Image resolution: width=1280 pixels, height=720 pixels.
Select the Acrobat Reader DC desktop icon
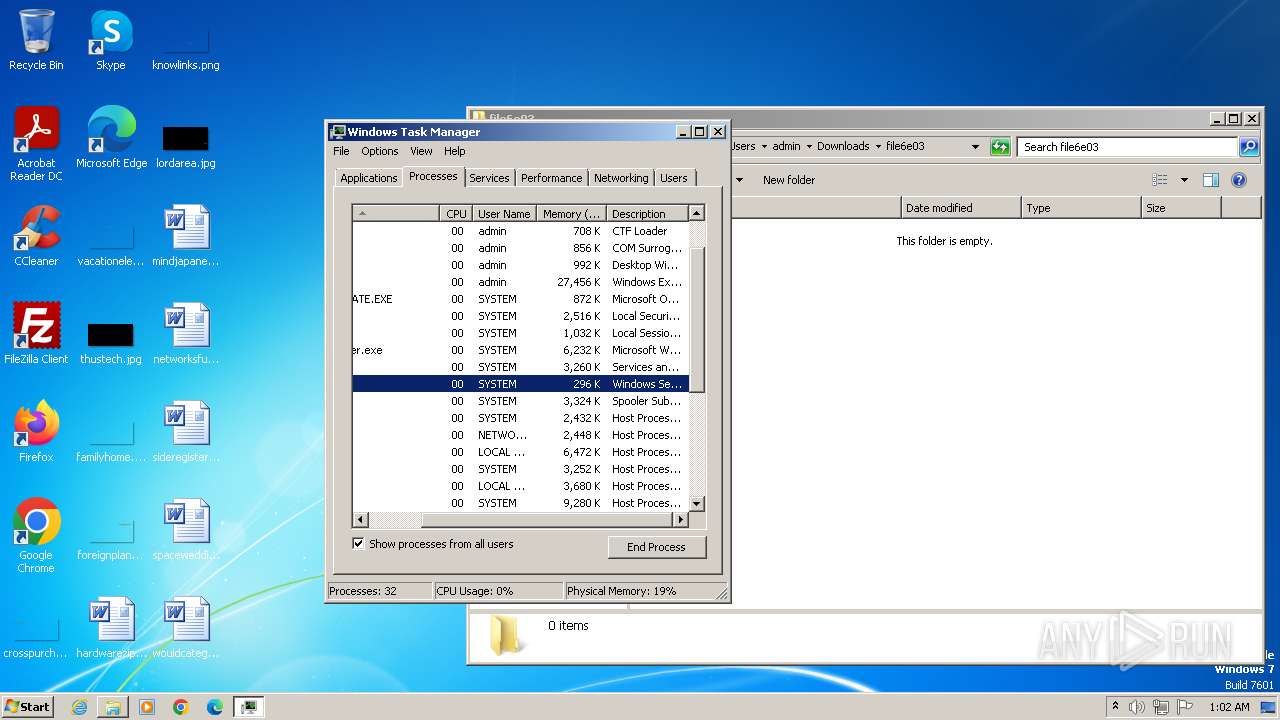tap(36, 144)
